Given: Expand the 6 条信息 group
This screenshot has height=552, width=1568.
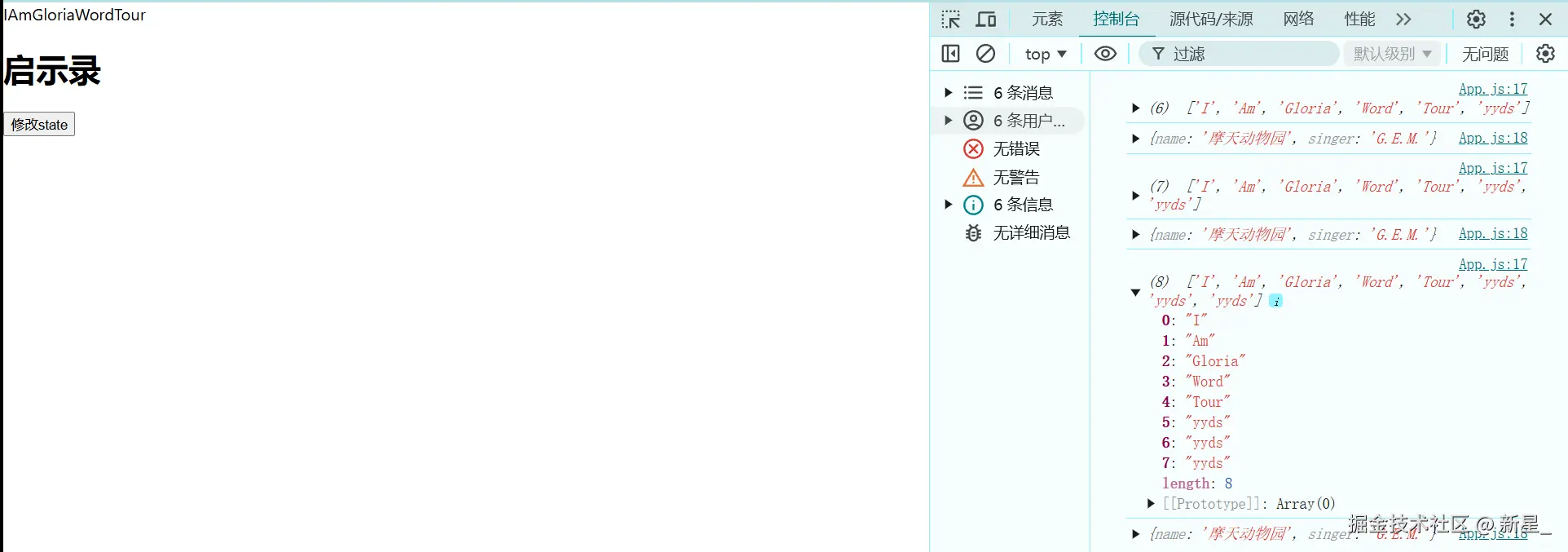Looking at the screenshot, I should coord(948,204).
